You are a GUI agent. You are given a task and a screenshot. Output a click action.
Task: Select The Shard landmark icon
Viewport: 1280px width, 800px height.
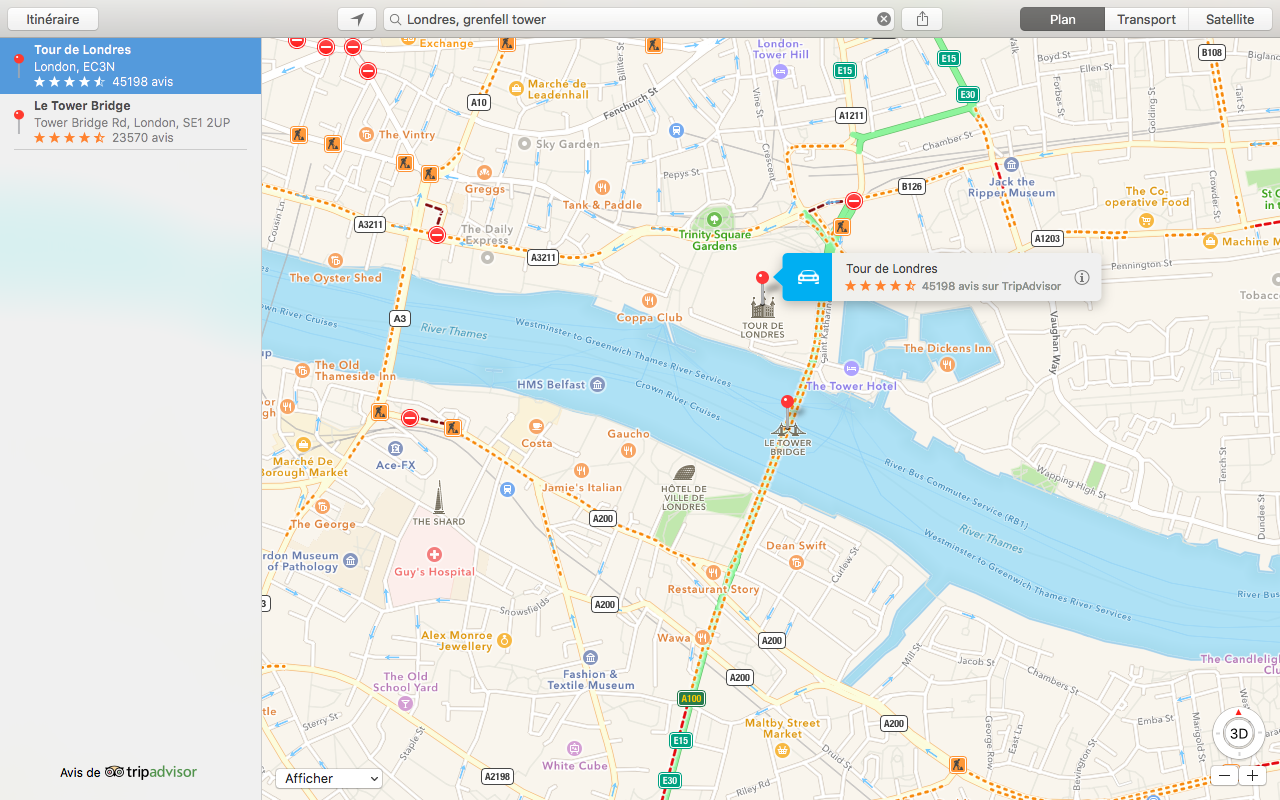(x=438, y=498)
